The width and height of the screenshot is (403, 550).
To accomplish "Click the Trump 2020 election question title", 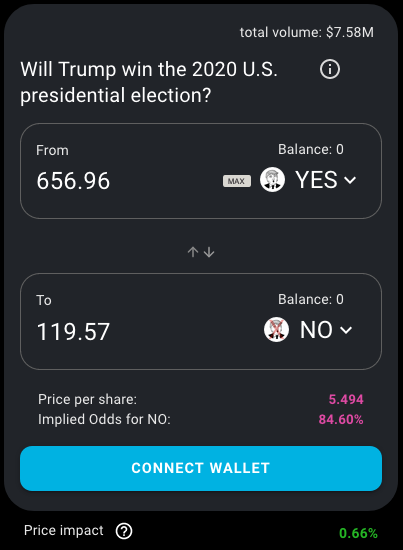I will [x=149, y=82].
